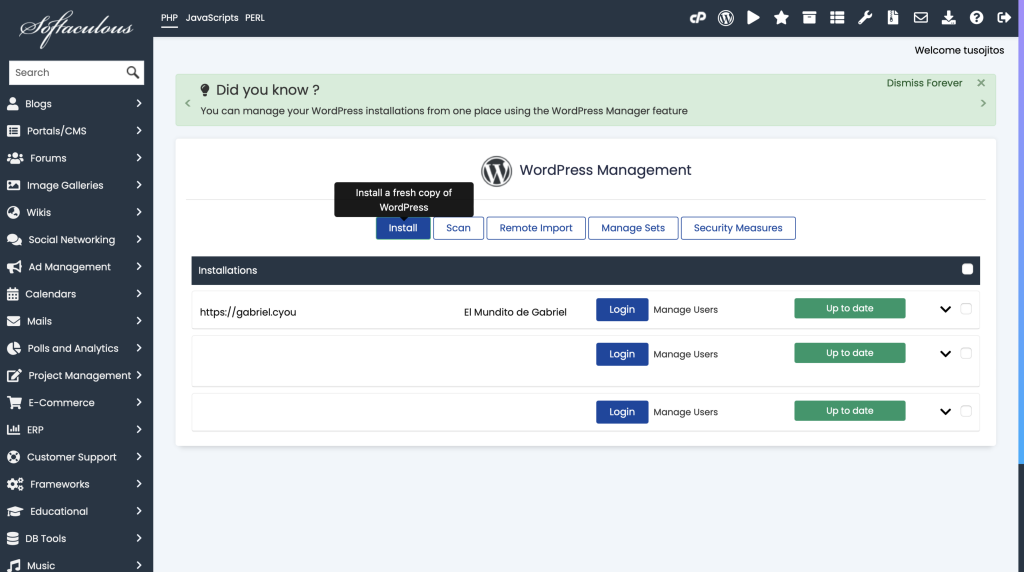Click the Remote Import button
Image resolution: width=1024 pixels, height=572 pixels.
(x=536, y=228)
